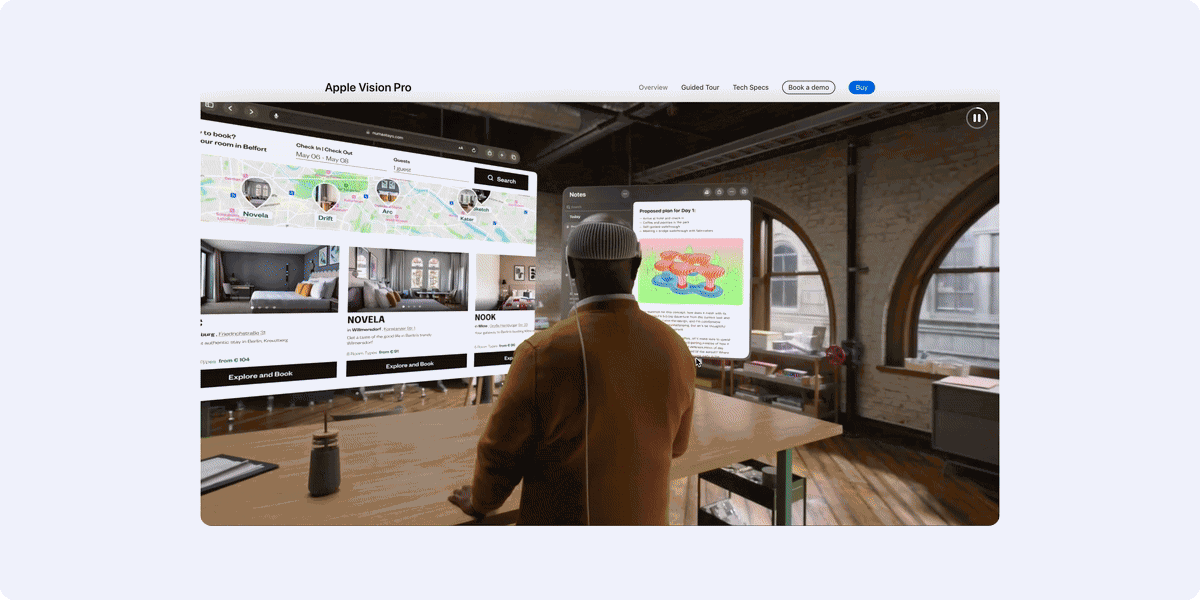Viewport: 1200px width, 600px height.
Task: Open the Tech Specs tab
Action: point(751,88)
